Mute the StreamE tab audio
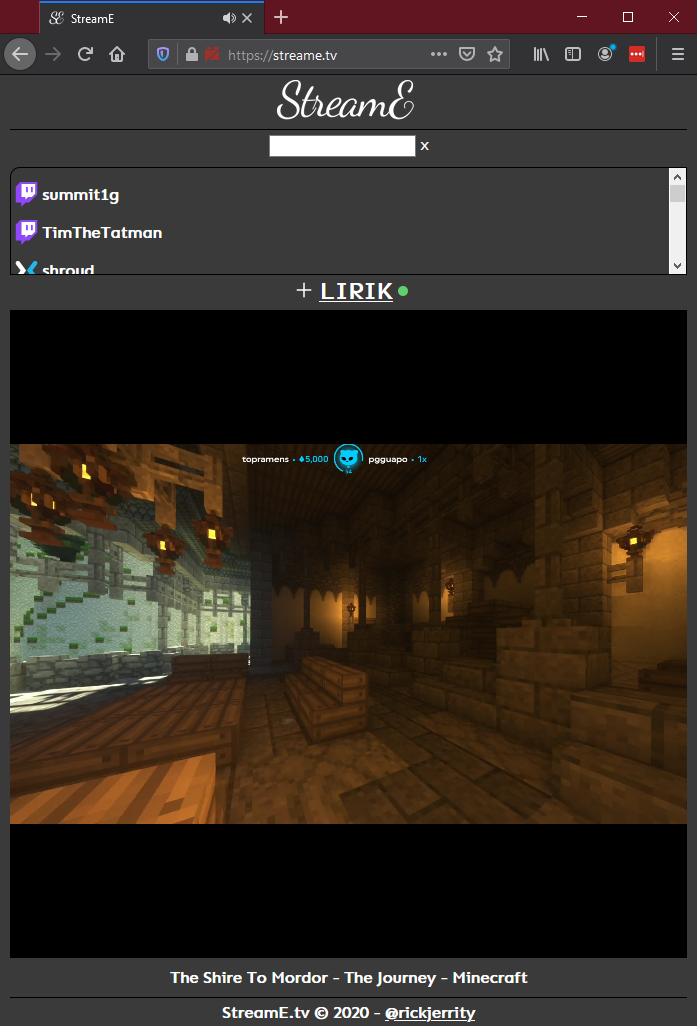The height and width of the screenshot is (1026, 697). point(229,18)
